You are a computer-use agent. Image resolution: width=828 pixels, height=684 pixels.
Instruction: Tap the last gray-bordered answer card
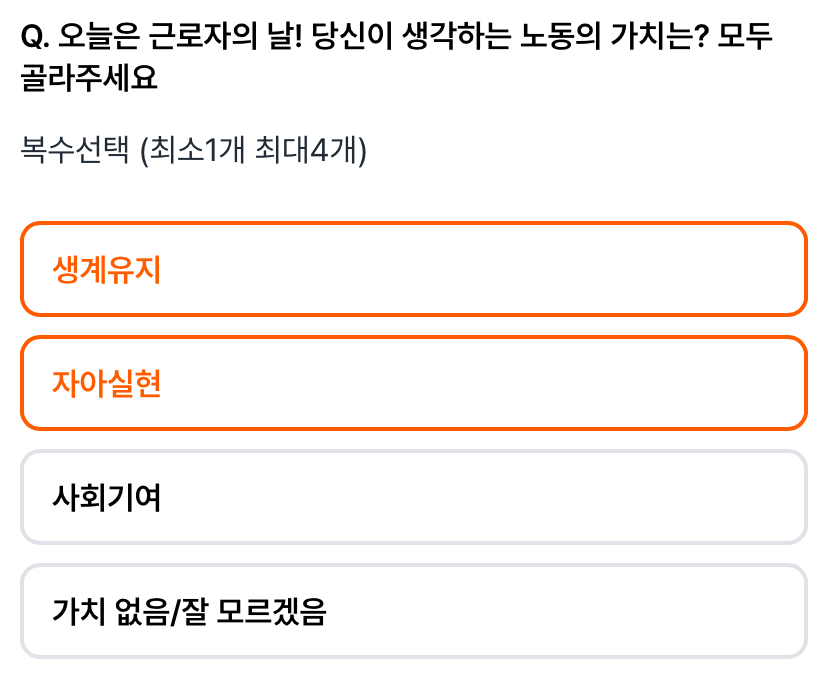click(x=413, y=611)
